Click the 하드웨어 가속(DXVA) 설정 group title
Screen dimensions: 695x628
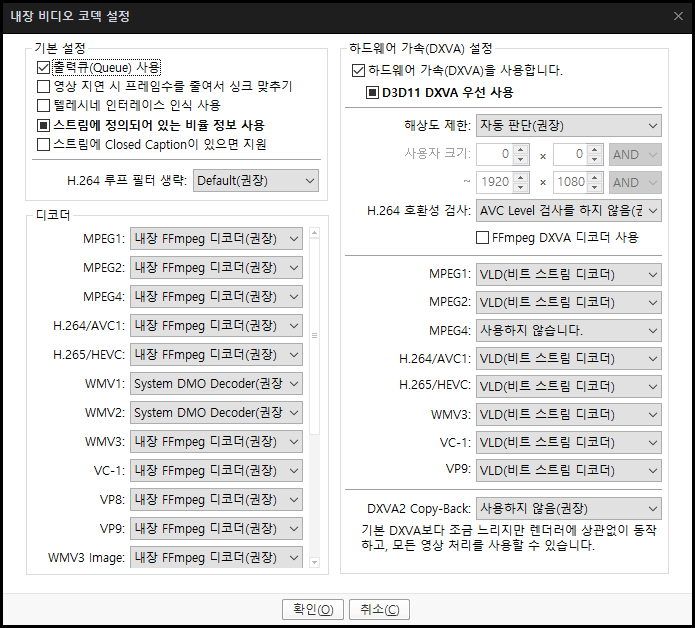421,48
